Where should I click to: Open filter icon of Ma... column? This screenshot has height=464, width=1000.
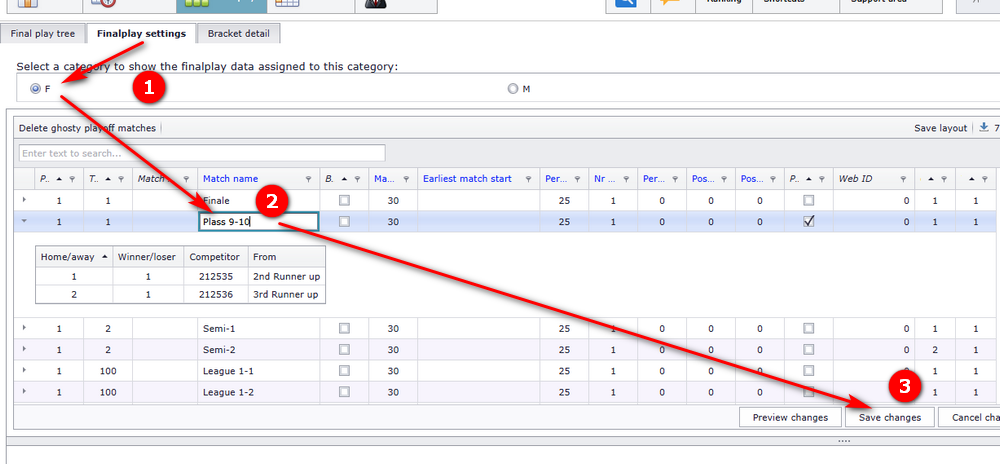(x=406, y=179)
